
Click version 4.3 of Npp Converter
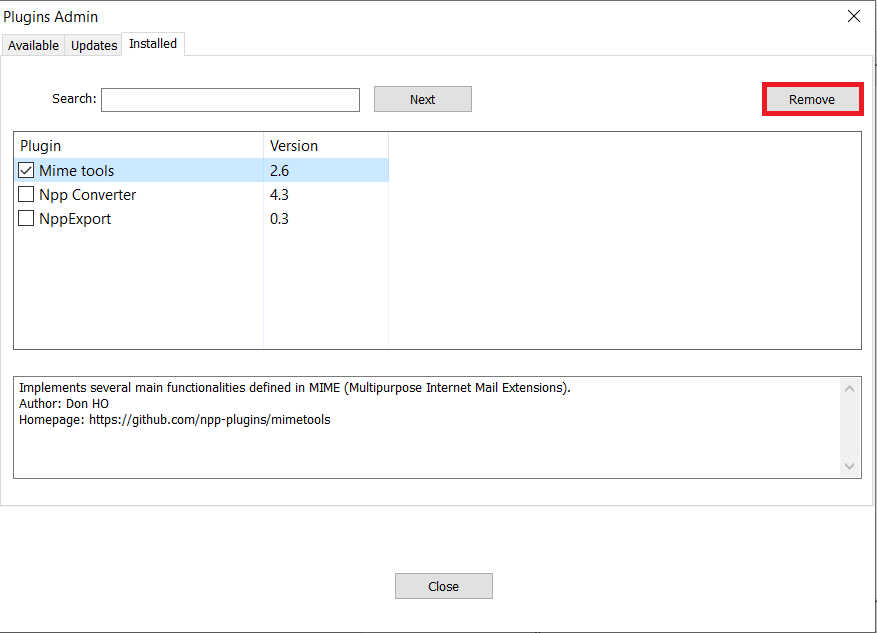[x=279, y=195]
